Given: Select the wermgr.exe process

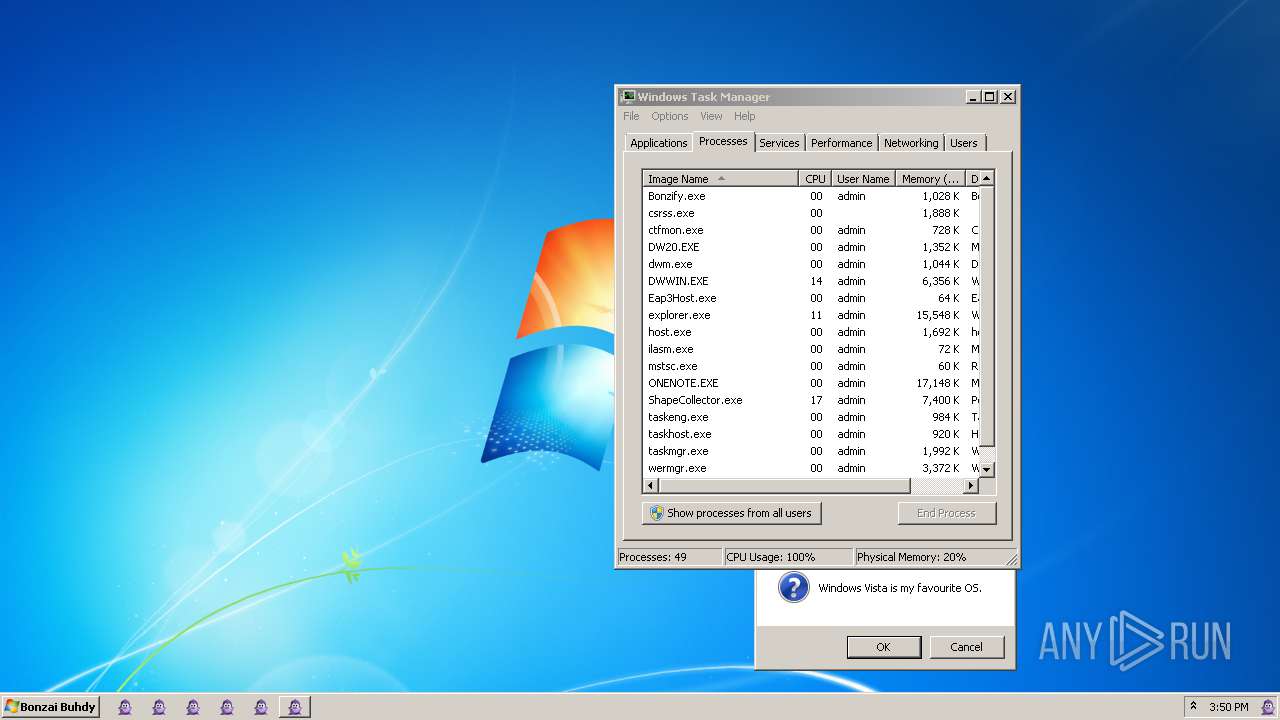Looking at the screenshot, I should pyautogui.click(x=811, y=468).
